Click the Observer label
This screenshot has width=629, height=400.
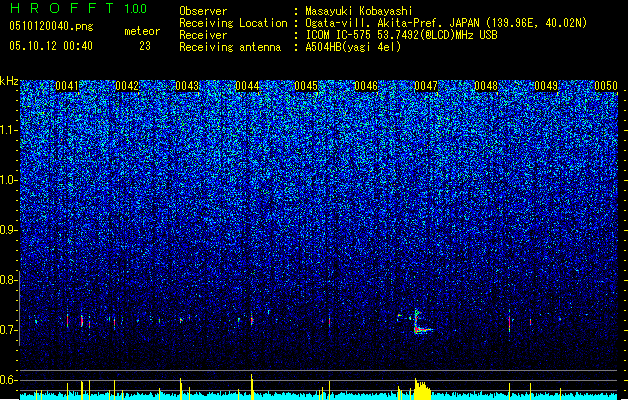click(x=203, y=11)
